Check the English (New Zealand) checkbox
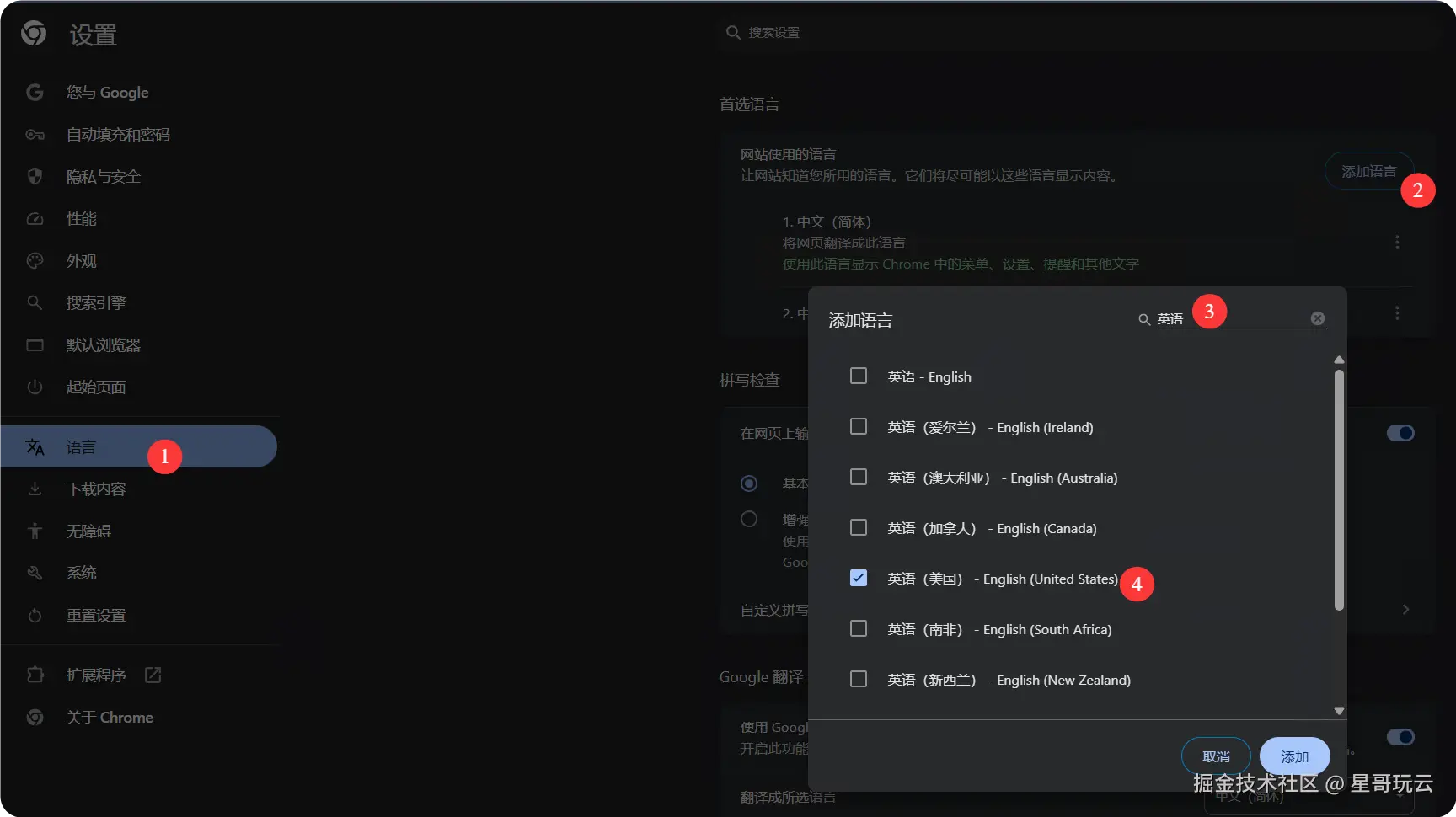The width and height of the screenshot is (1456, 817). click(x=859, y=679)
